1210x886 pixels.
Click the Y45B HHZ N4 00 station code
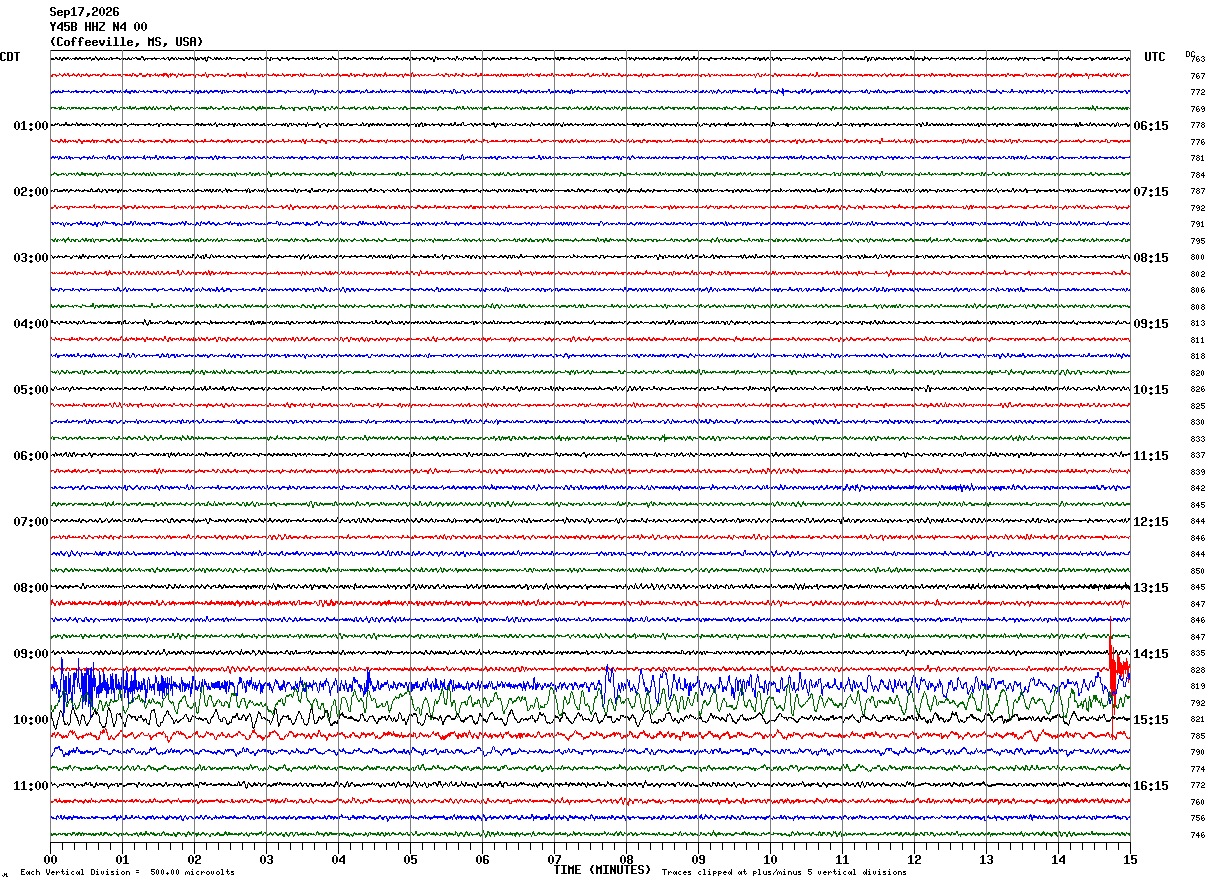click(98, 27)
